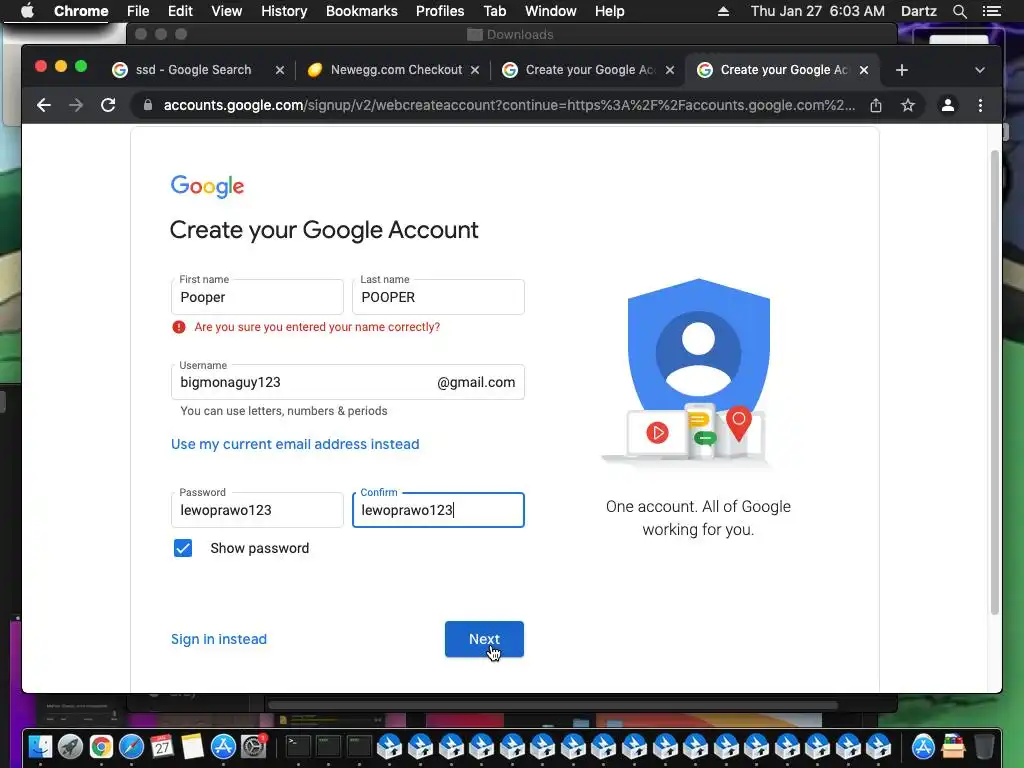
Task: Click the Username field
Action: click(347, 382)
